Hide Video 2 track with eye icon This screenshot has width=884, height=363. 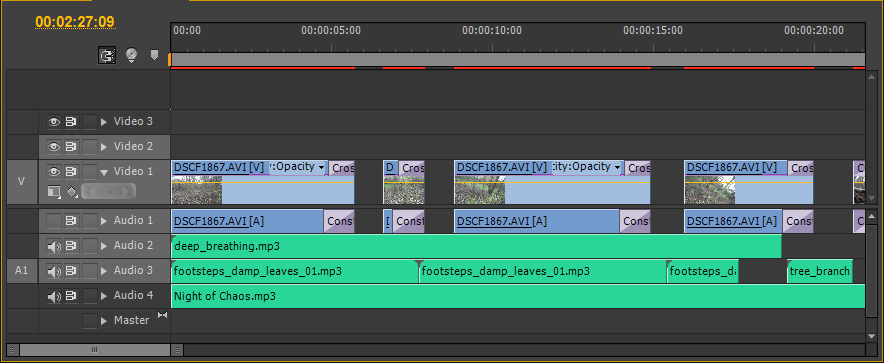(54, 147)
